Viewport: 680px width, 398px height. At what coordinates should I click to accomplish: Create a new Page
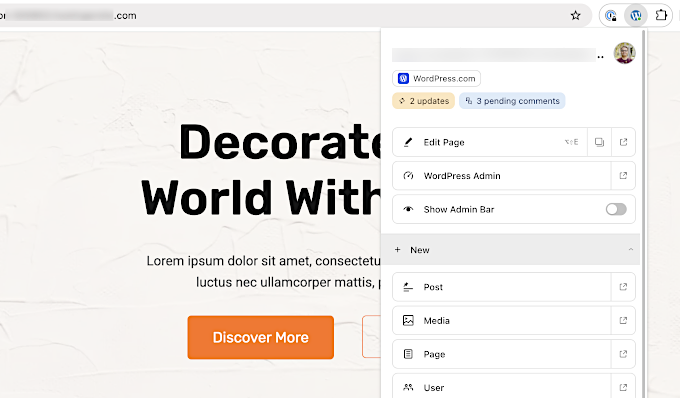502,354
